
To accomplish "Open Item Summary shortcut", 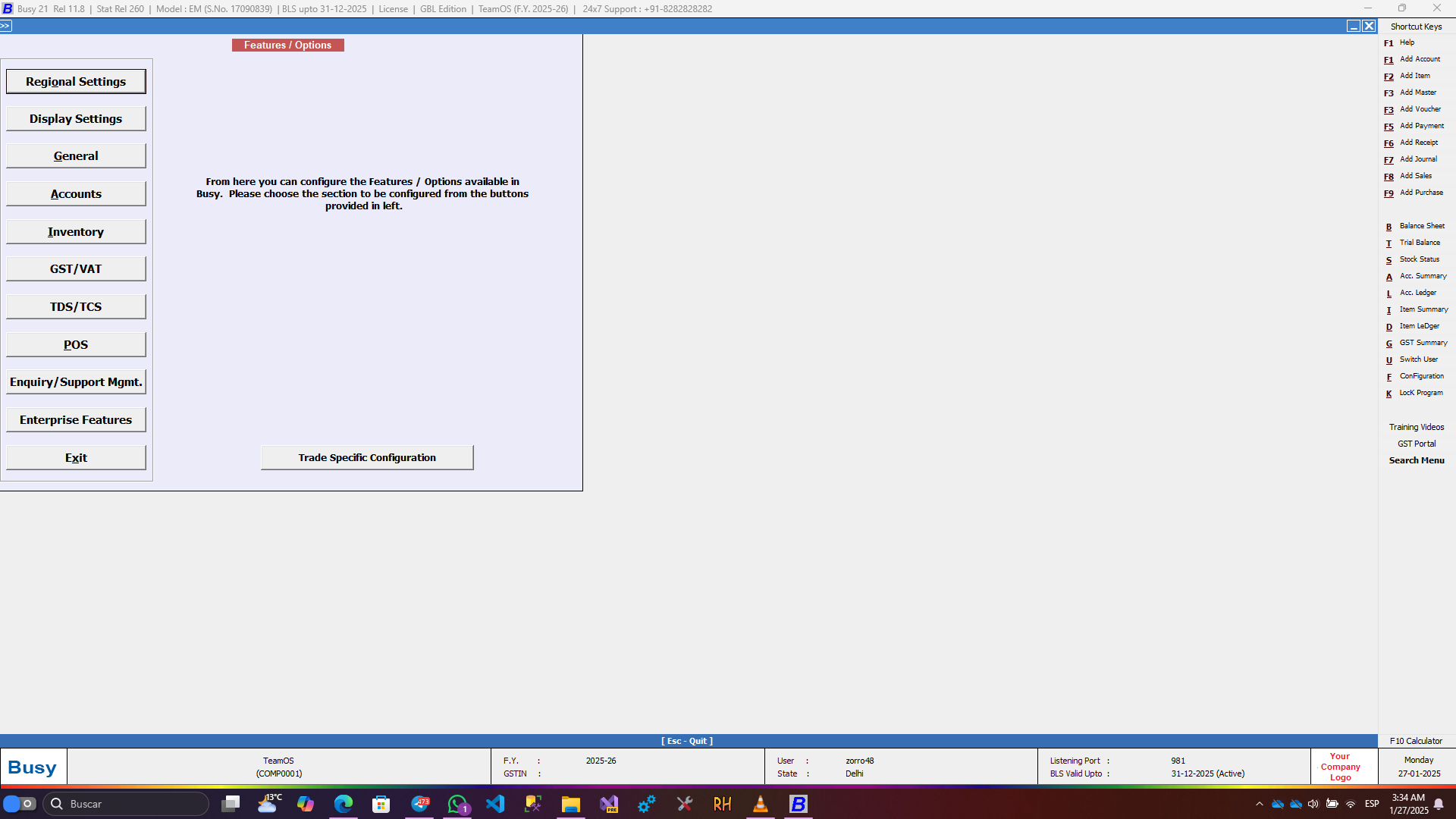I will click(x=1417, y=309).
